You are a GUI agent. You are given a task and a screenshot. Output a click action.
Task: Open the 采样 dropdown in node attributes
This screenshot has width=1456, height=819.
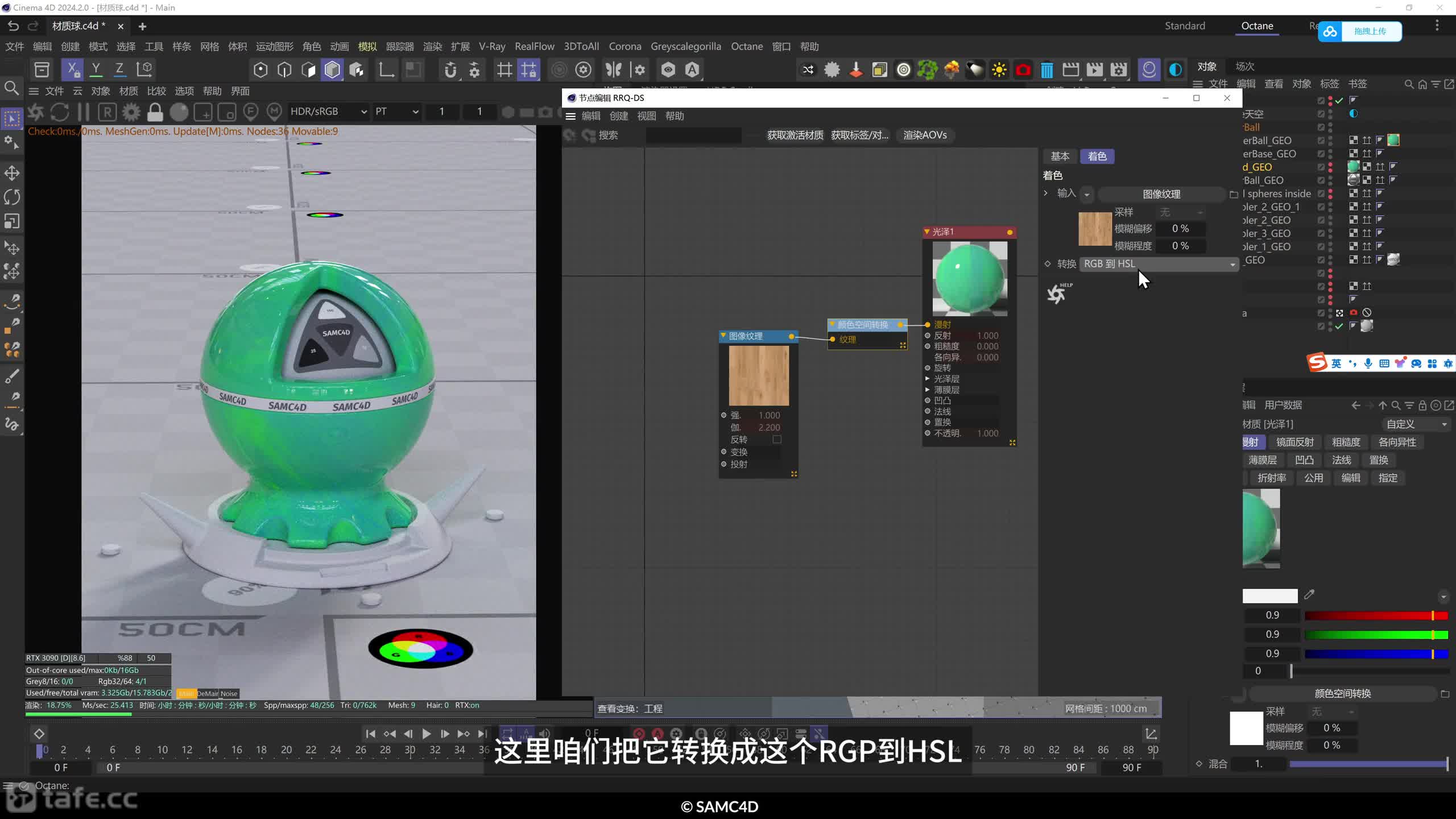click(x=1182, y=212)
